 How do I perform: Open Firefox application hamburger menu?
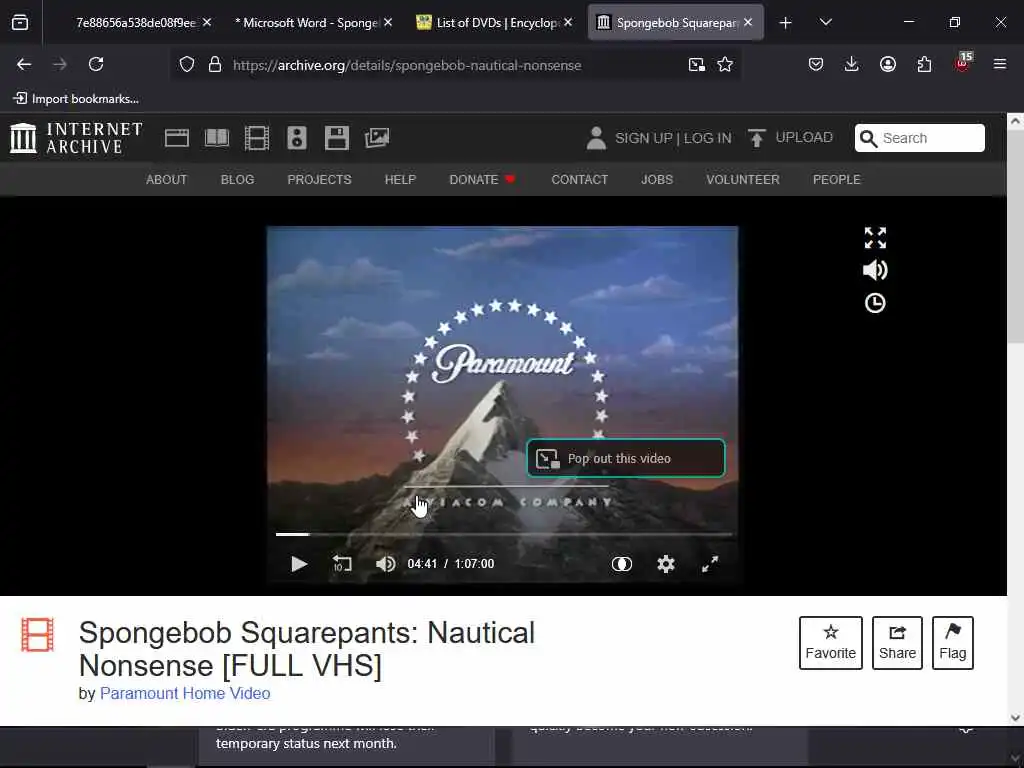pyautogui.click(x=1000, y=64)
